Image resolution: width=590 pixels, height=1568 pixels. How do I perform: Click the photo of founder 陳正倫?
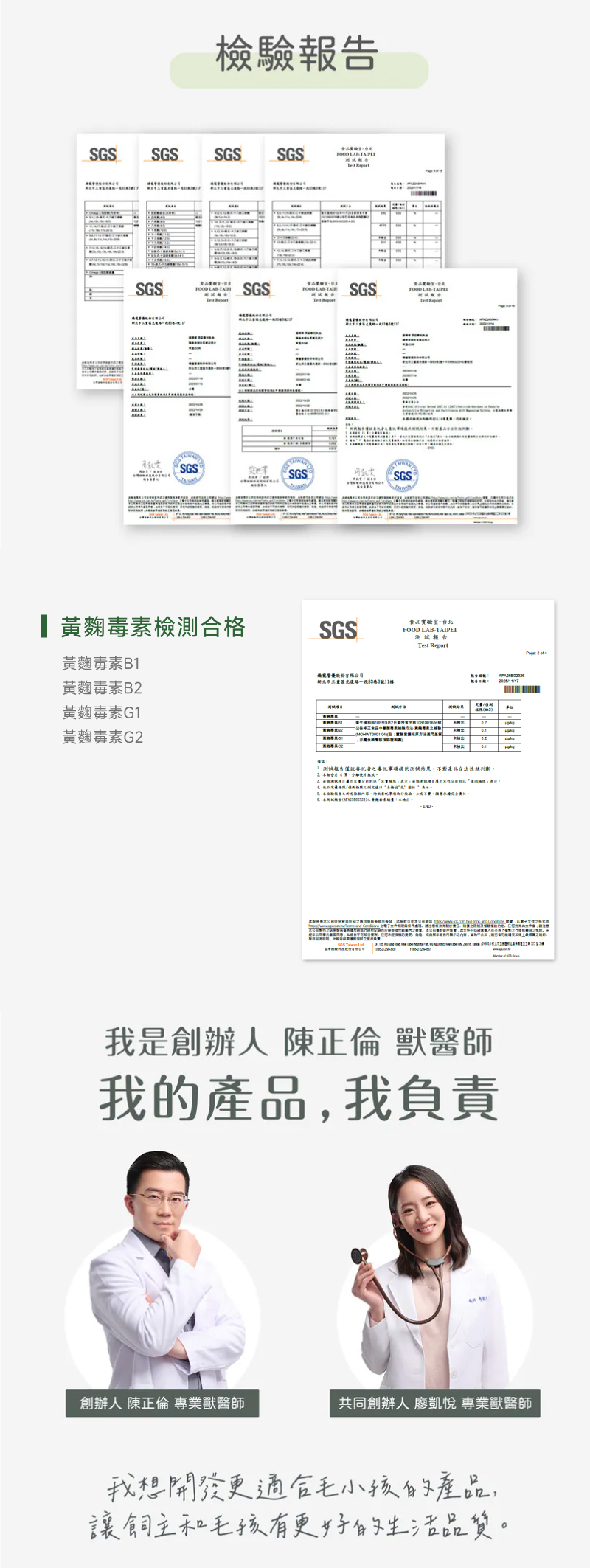click(x=163, y=1269)
